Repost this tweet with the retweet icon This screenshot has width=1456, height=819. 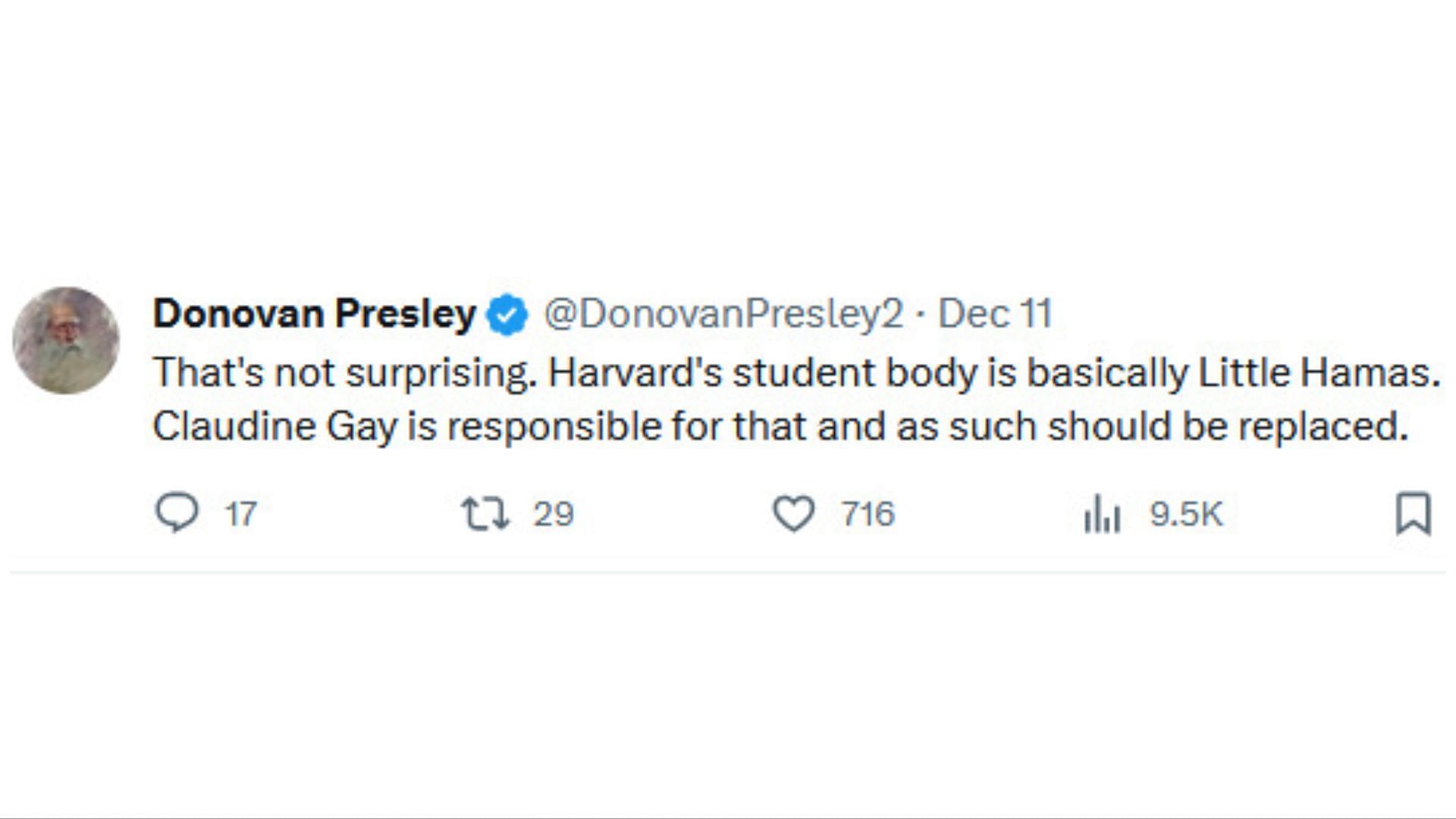point(485,513)
